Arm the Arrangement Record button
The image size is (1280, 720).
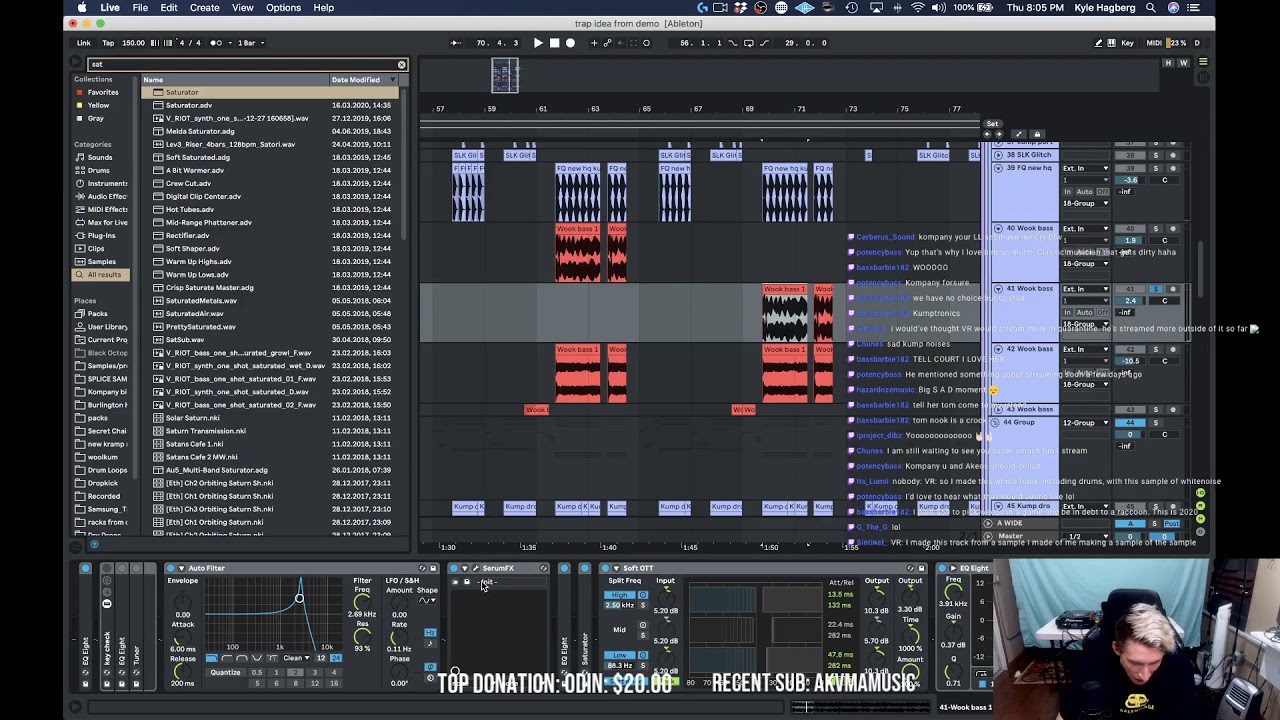570,43
